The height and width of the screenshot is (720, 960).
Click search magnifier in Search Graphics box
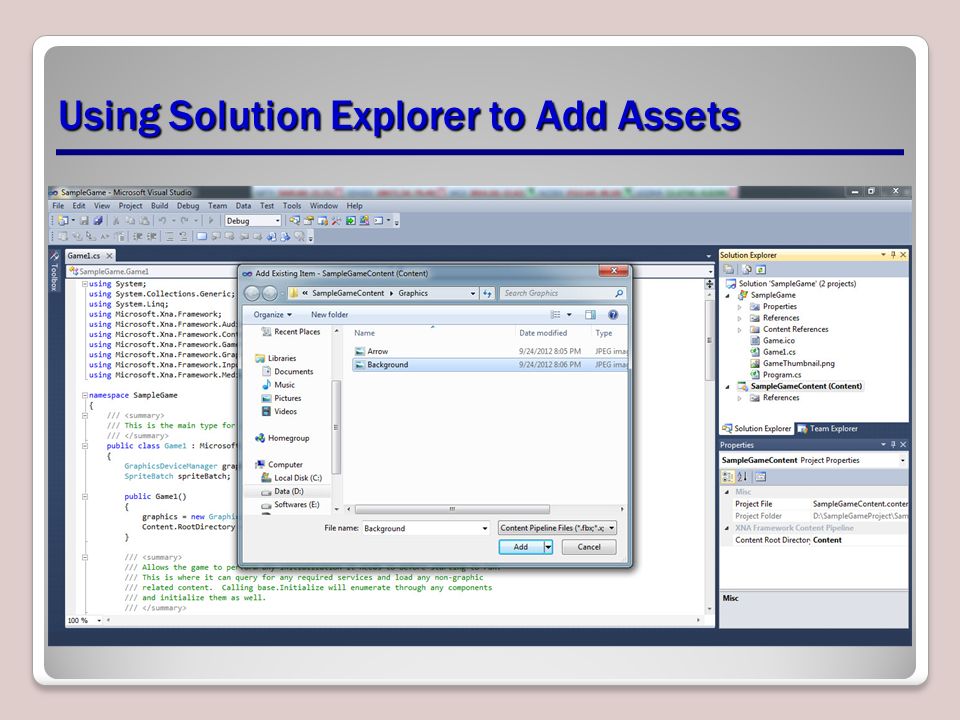click(619, 293)
